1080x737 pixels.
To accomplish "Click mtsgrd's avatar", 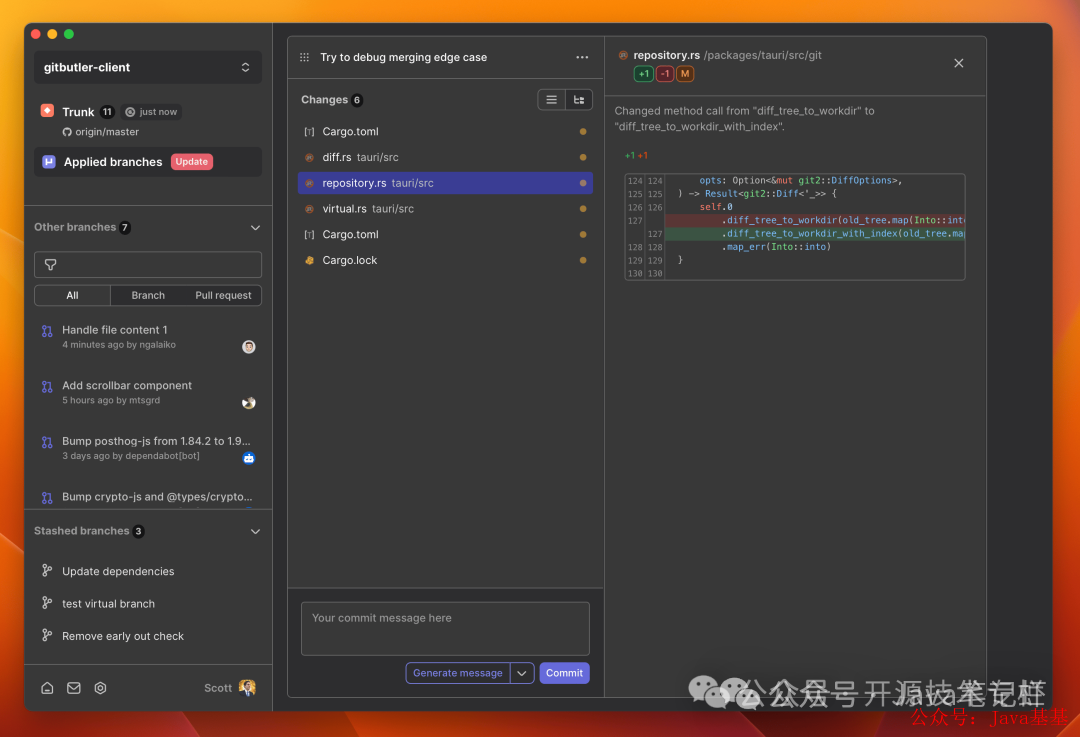I will [x=249, y=403].
